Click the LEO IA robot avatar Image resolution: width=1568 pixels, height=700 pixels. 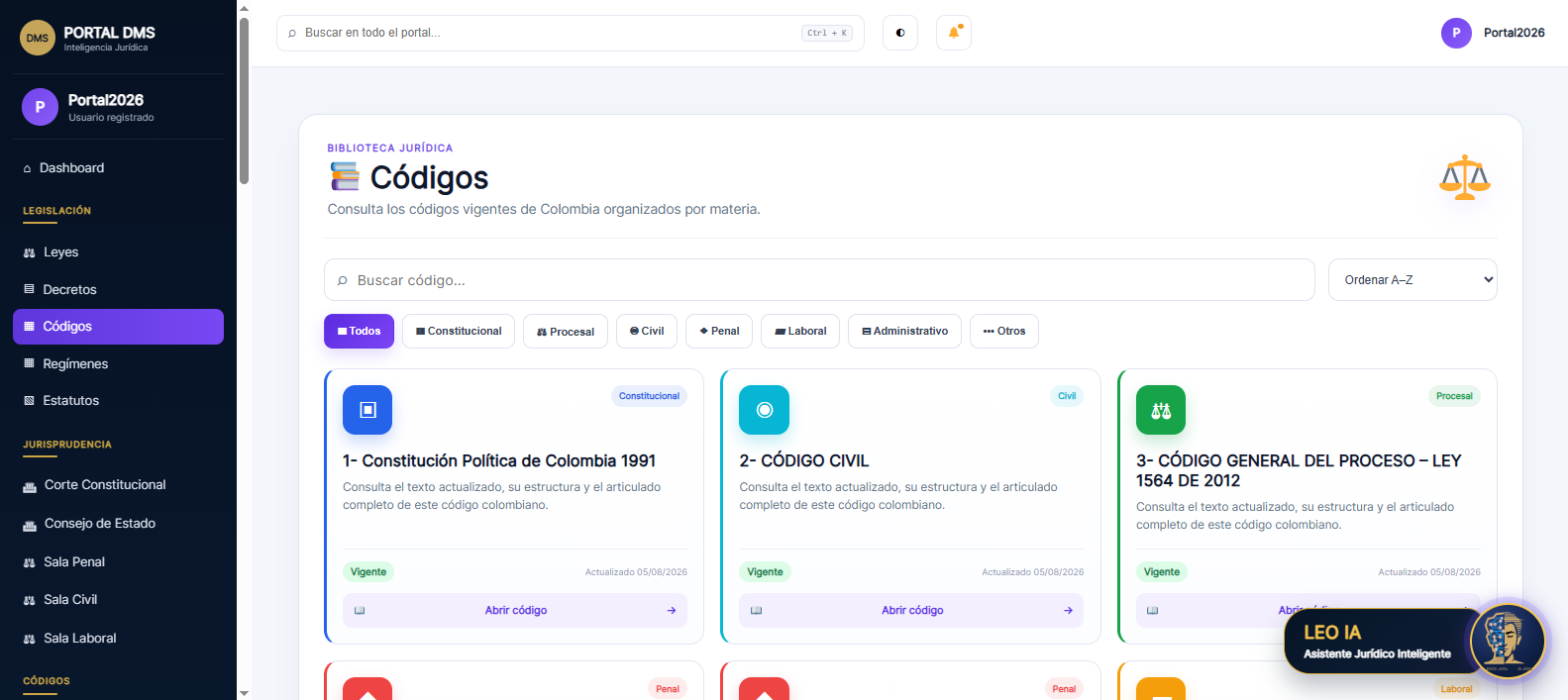1507,642
